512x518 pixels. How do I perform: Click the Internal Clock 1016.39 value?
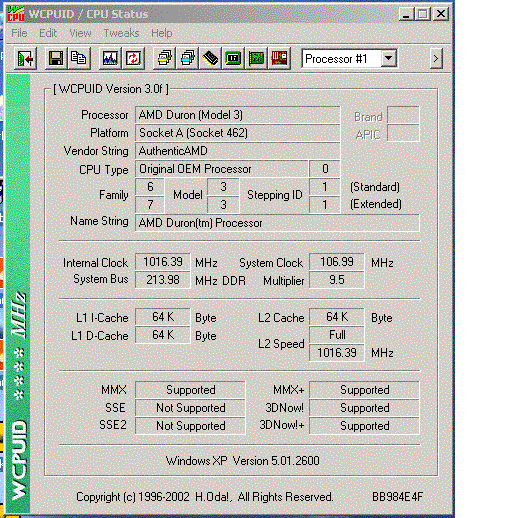tap(163, 262)
